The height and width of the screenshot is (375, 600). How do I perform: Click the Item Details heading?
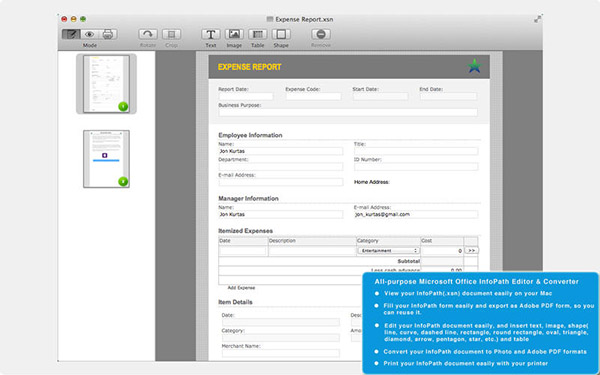point(235,302)
